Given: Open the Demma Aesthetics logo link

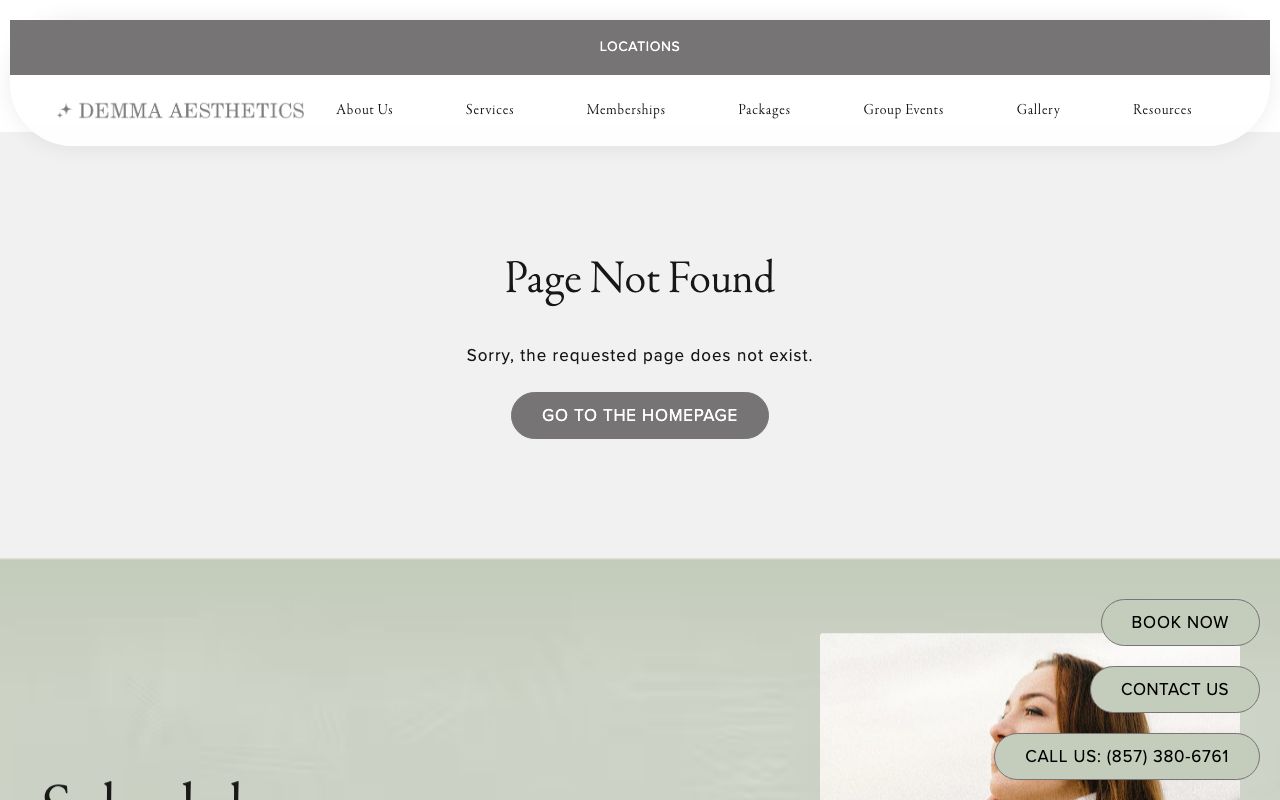Looking at the screenshot, I should (x=180, y=110).
